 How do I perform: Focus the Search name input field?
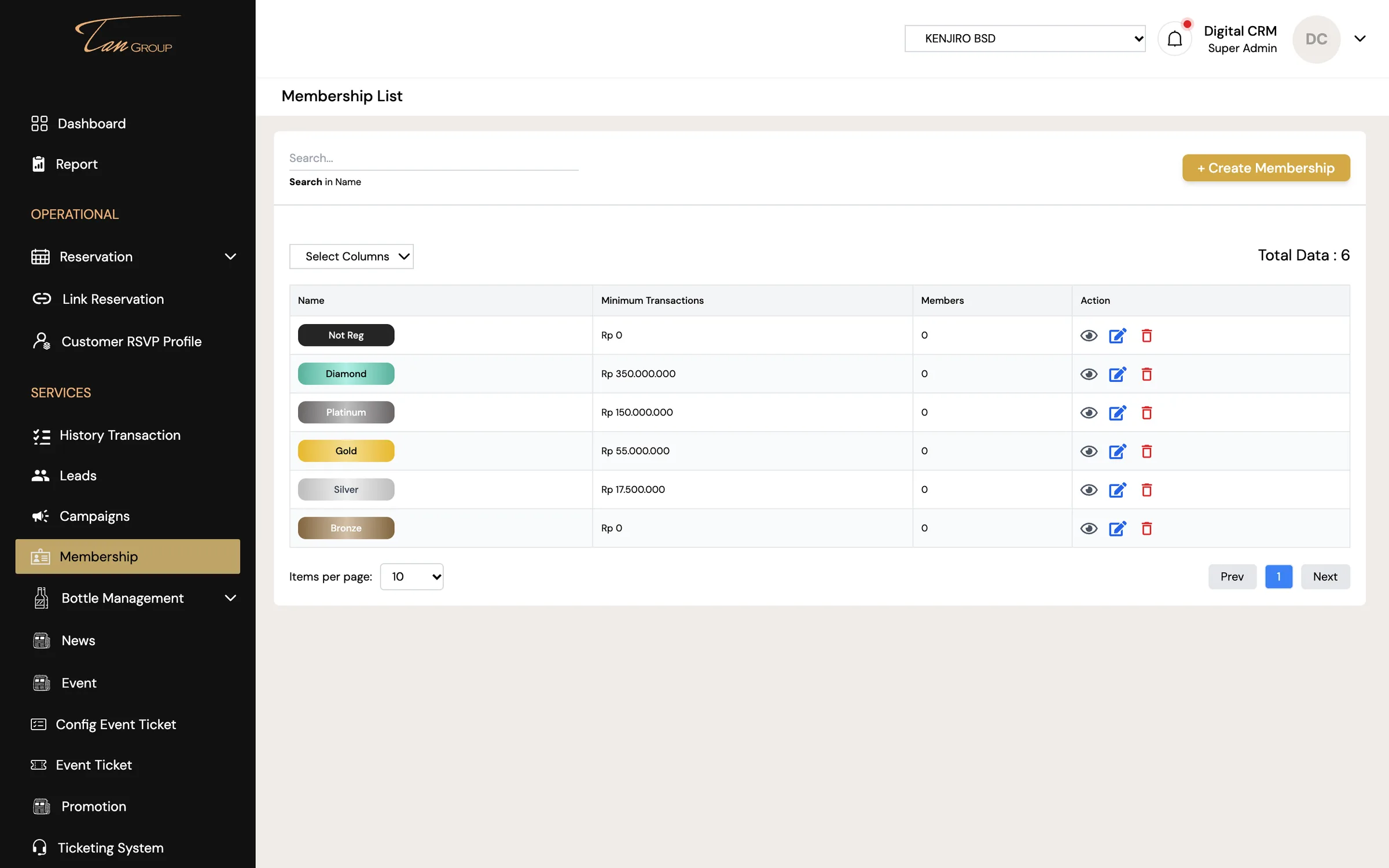tap(433, 158)
